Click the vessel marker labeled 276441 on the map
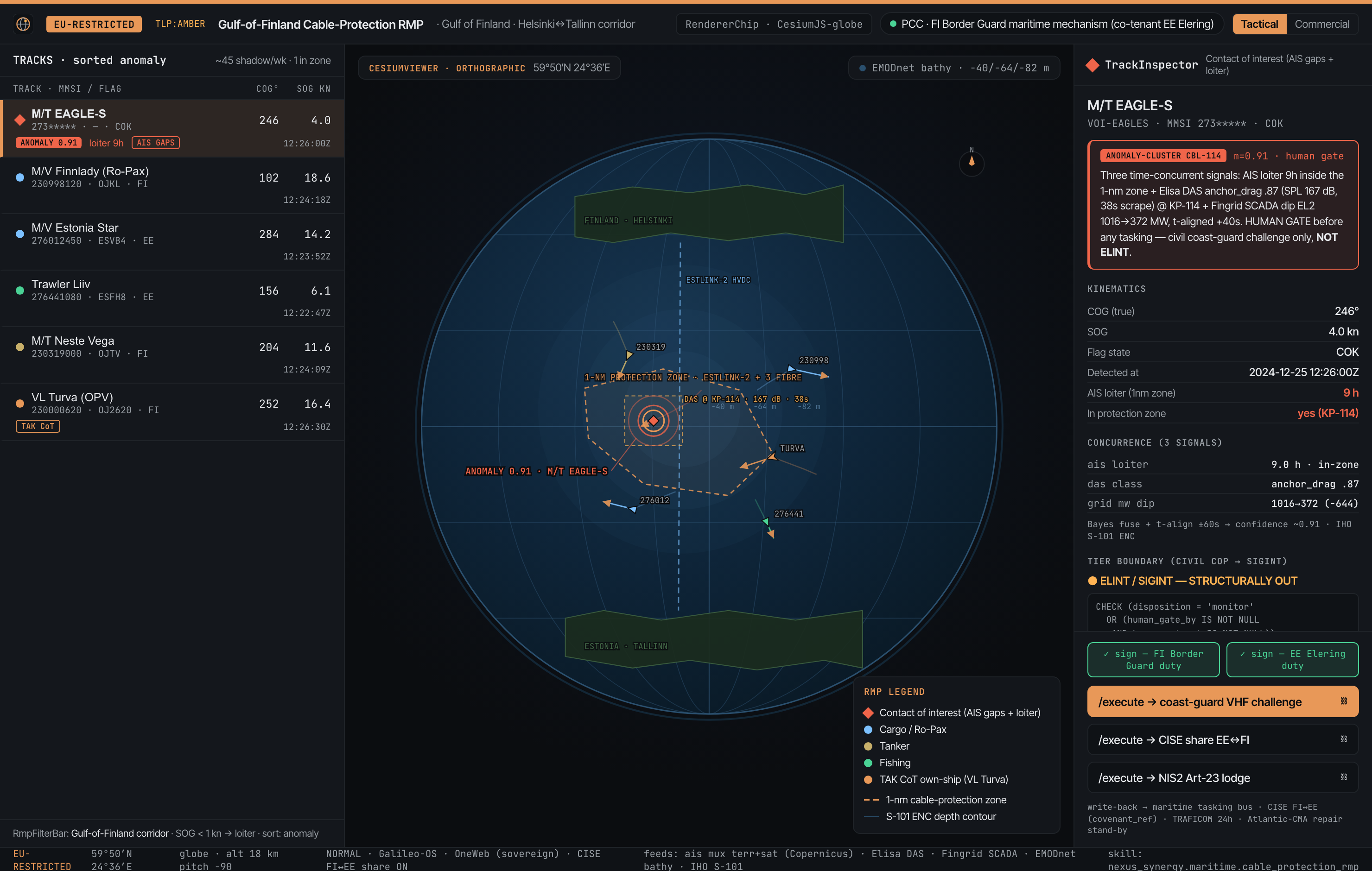Screen dimensions: 1372x871 pyautogui.click(x=765, y=521)
